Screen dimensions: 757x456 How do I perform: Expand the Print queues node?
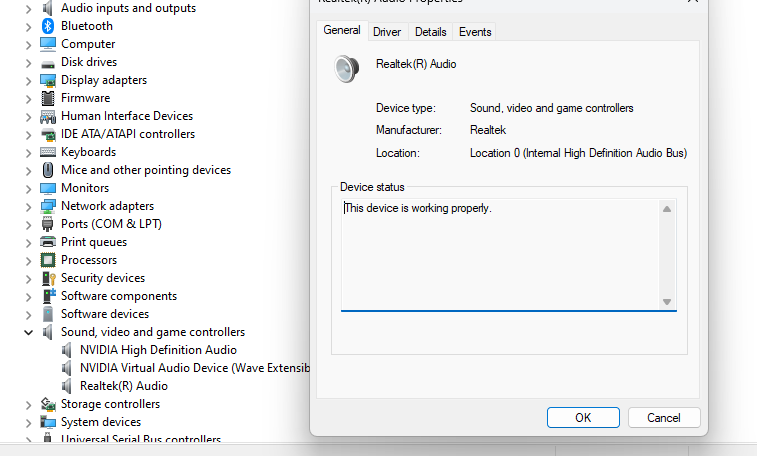28,243
